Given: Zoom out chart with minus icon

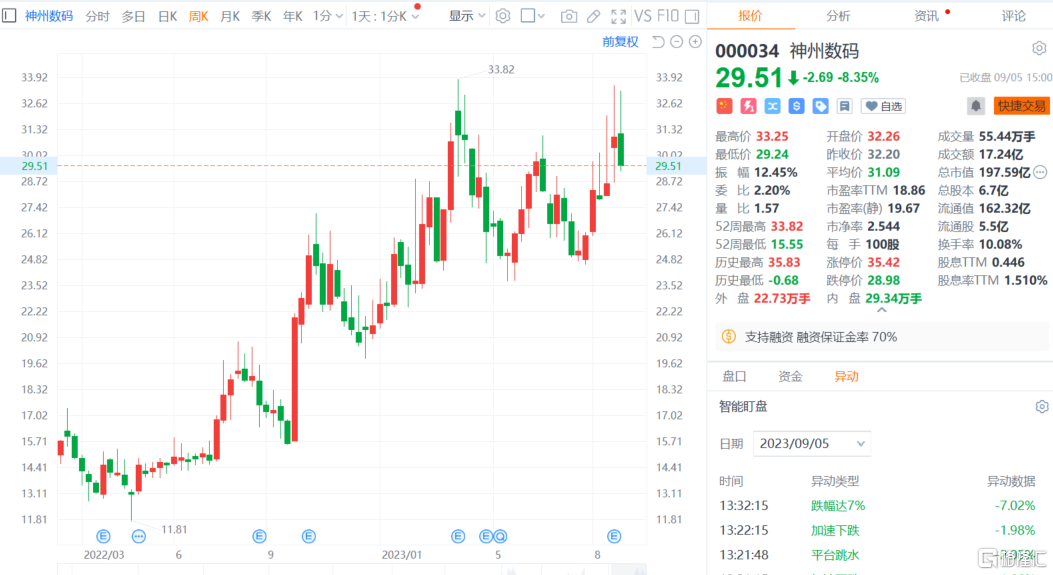Looking at the screenshot, I should pos(677,42).
